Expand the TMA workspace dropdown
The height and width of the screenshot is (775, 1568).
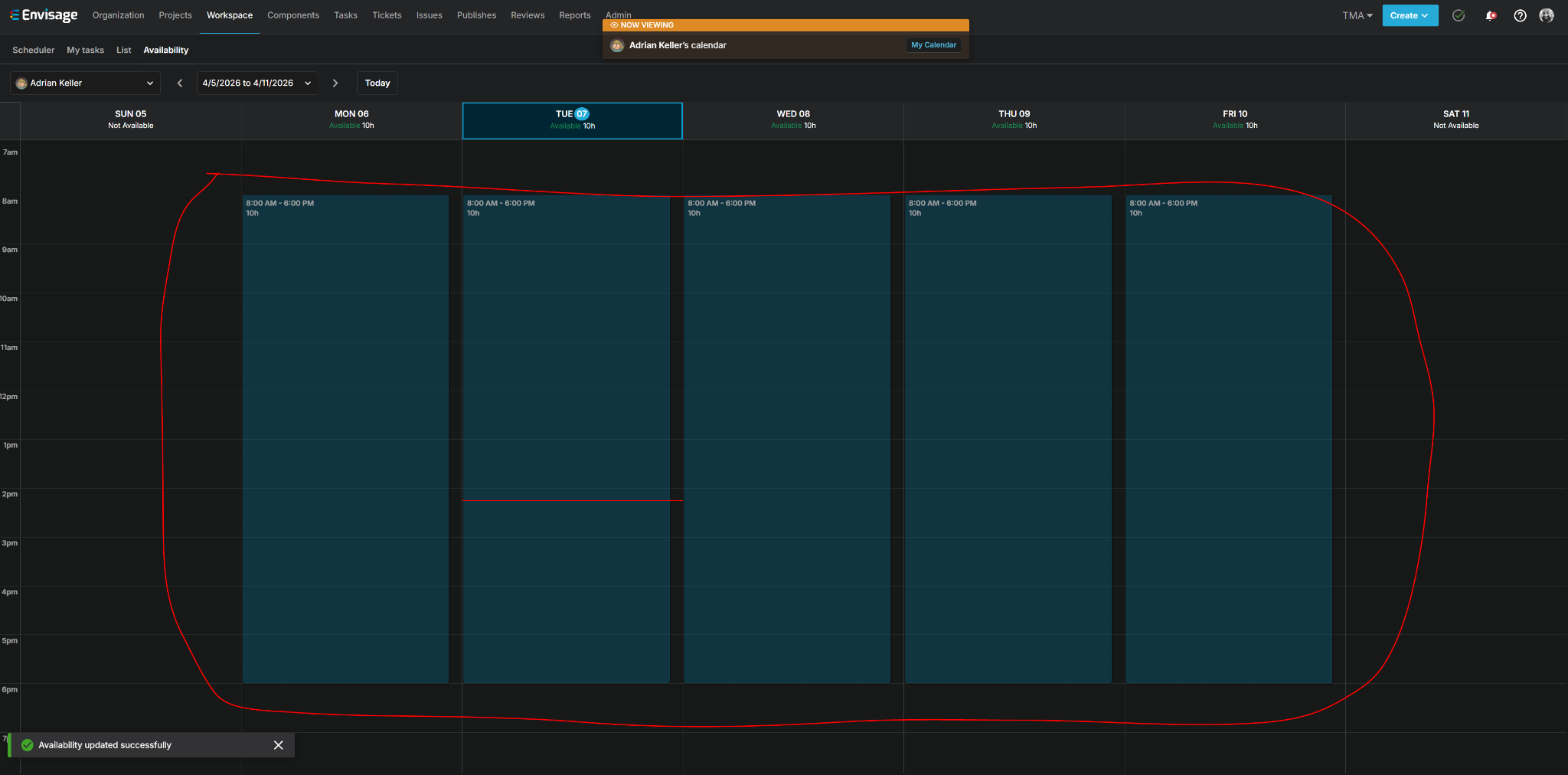click(1357, 15)
